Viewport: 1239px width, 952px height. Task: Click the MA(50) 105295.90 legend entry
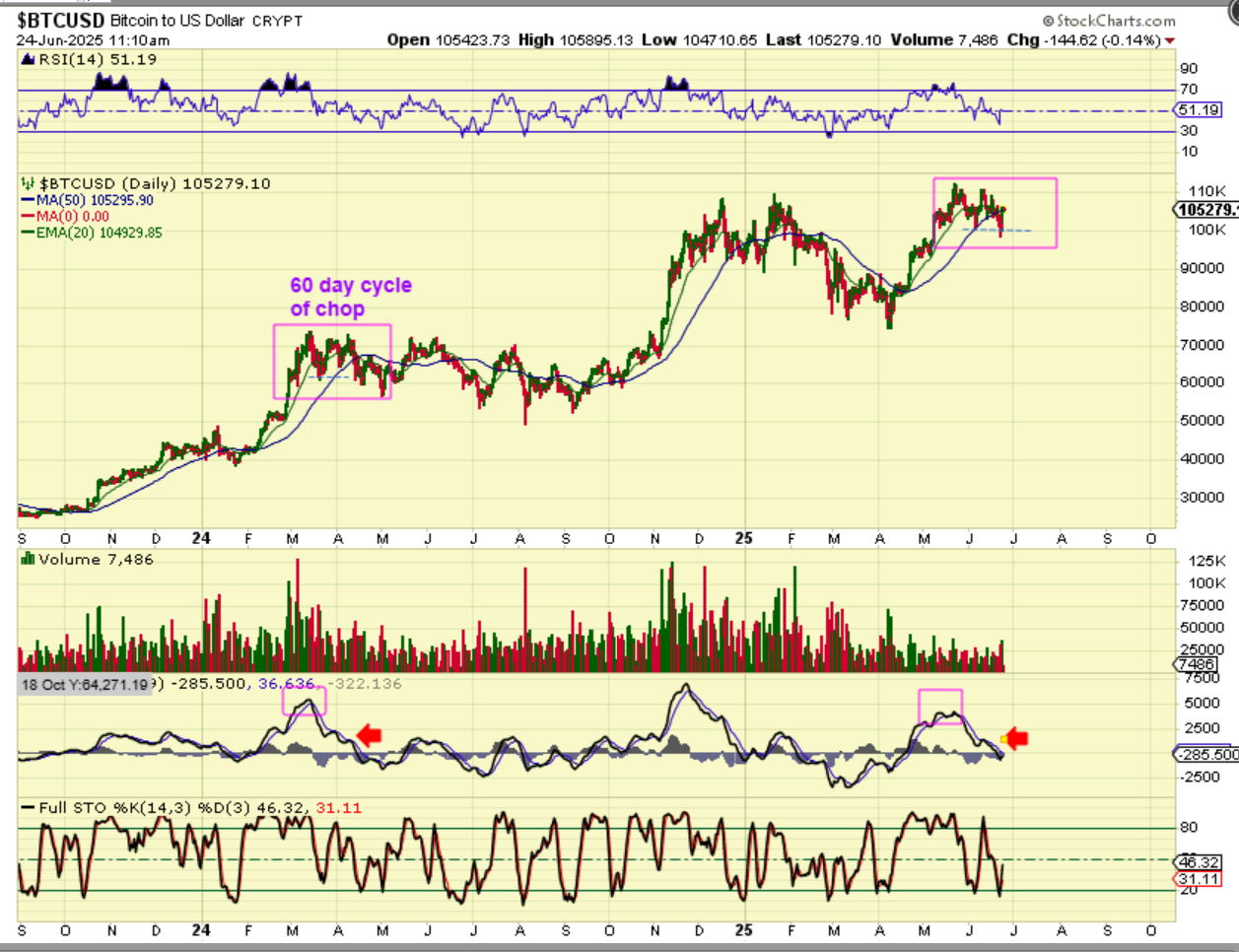88,200
